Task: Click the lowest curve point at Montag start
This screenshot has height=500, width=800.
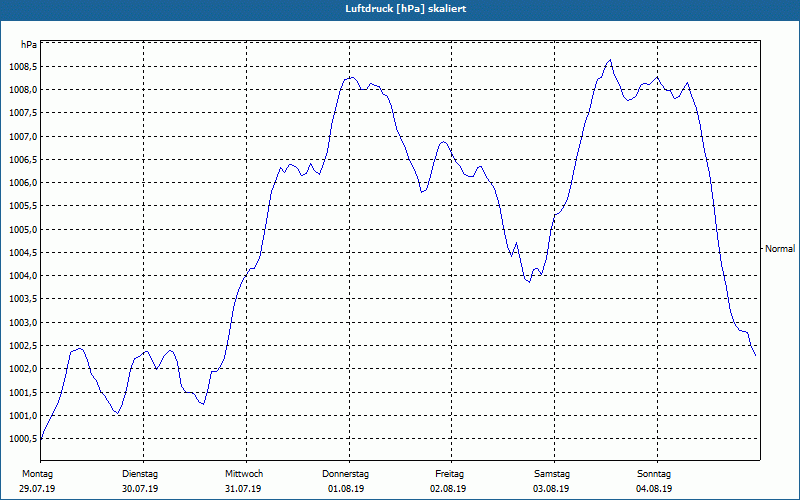Action: 41,439
